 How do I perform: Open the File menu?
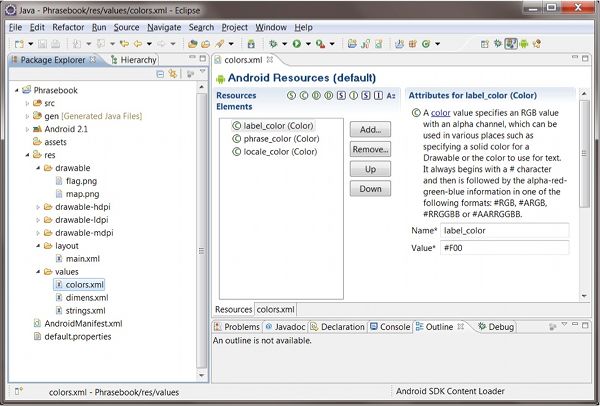pyautogui.click(x=15, y=28)
